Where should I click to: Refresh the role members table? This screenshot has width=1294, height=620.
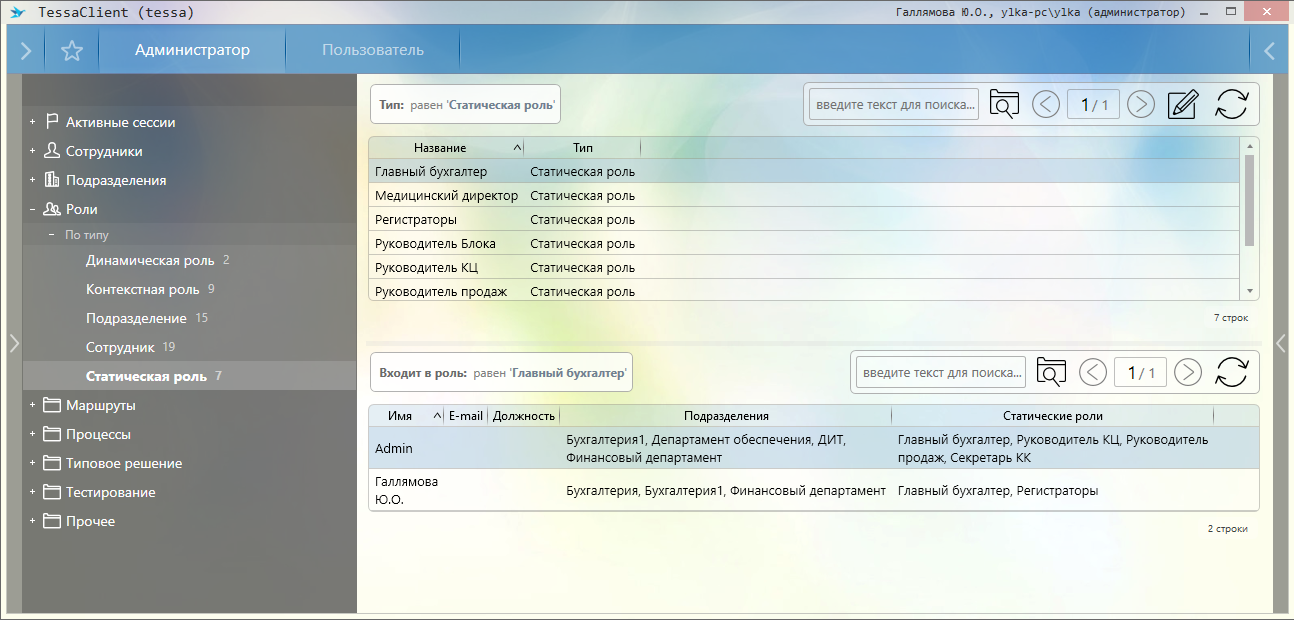[1231, 372]
